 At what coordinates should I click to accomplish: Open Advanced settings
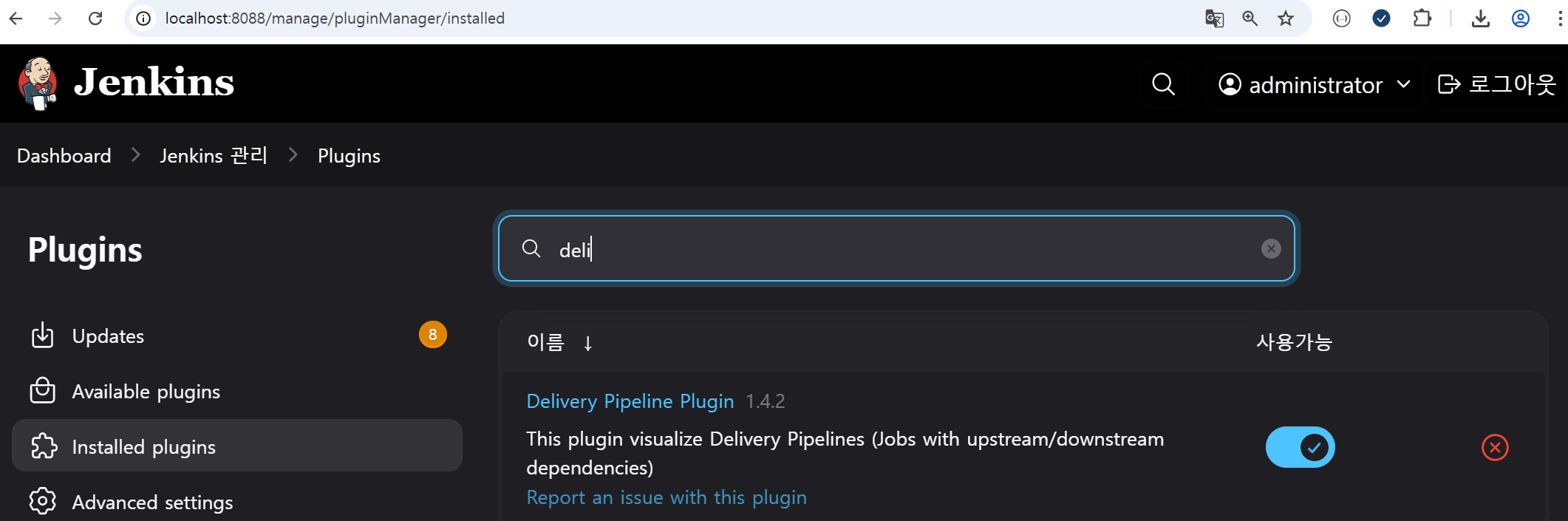click(x=152, y=503)
